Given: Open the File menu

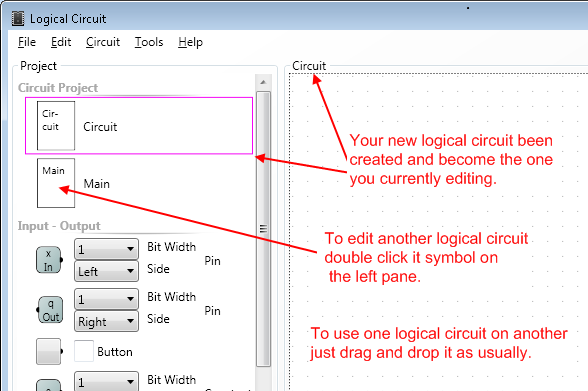Looking at the screenshot, I should point(27,42).
